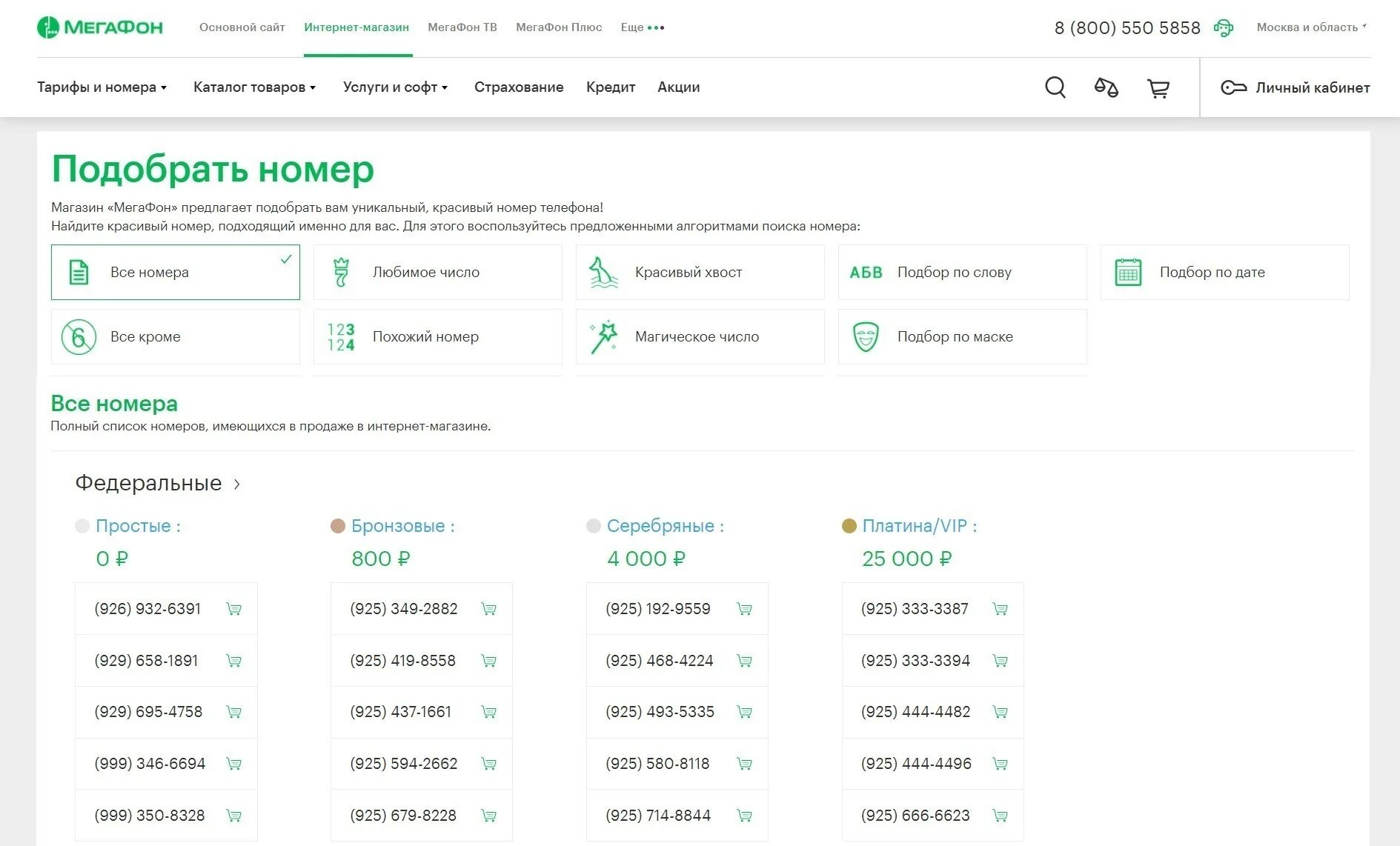Screen dimensions: 1400x846
Task: Open the Платина/VIP number category
Action: click(x=920, y=526)
